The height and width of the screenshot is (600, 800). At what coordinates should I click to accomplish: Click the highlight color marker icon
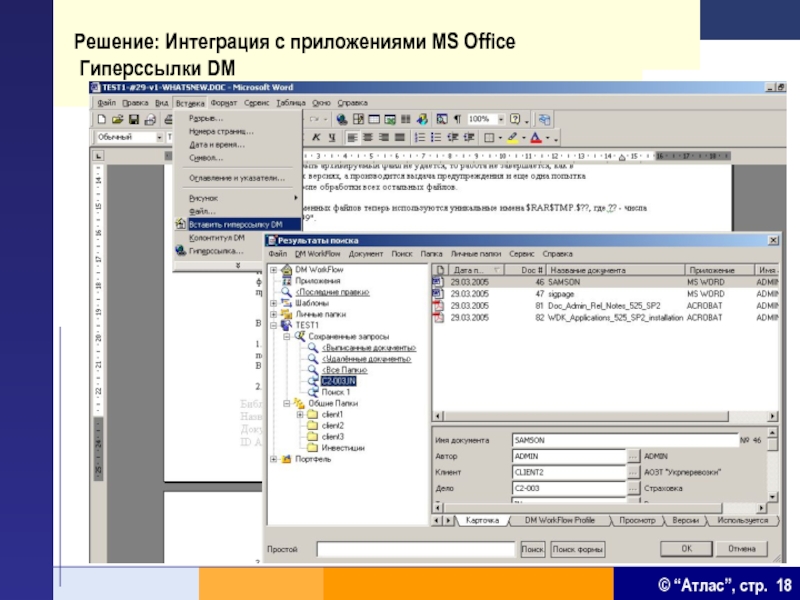tap(512, 137)
